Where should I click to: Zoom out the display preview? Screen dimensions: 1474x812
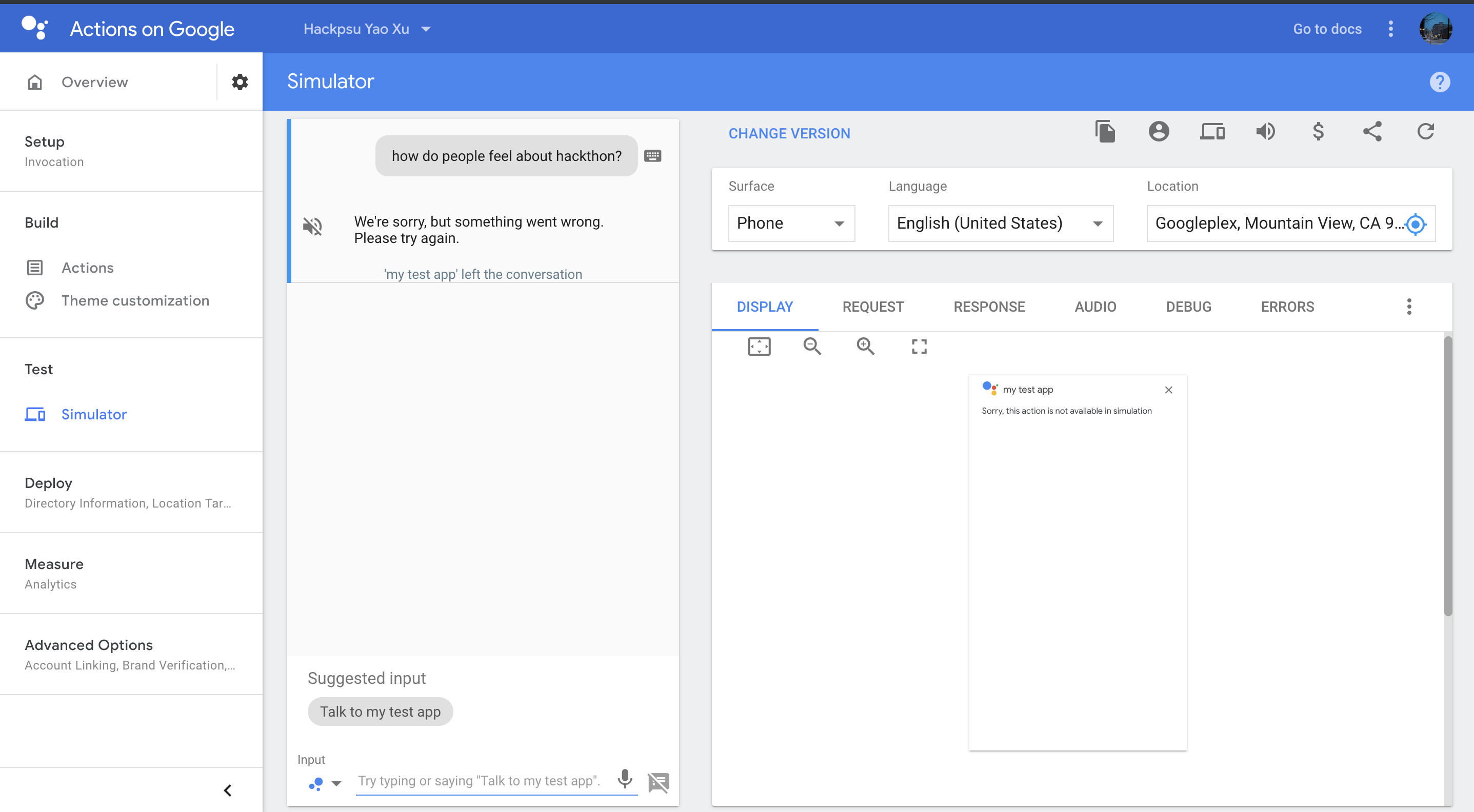(x=812, y=346)
